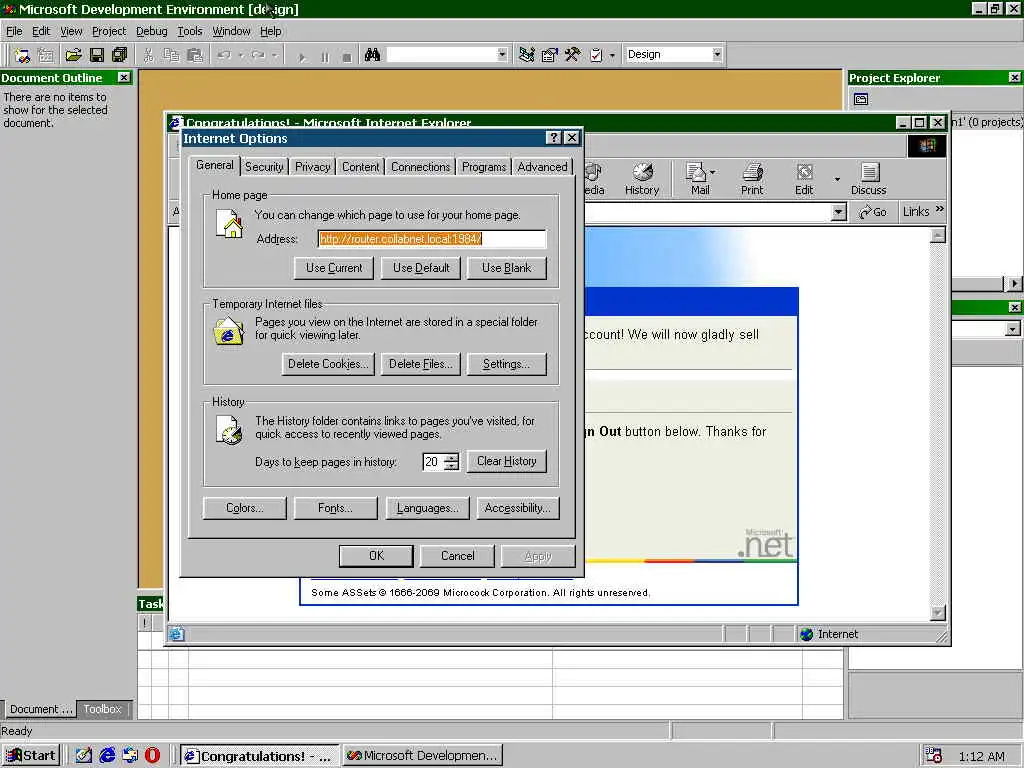Viewport: 1024px width, 768px height.
Task: Click the Discuss button in Internet Explorer
Action: tap(869, 179)
